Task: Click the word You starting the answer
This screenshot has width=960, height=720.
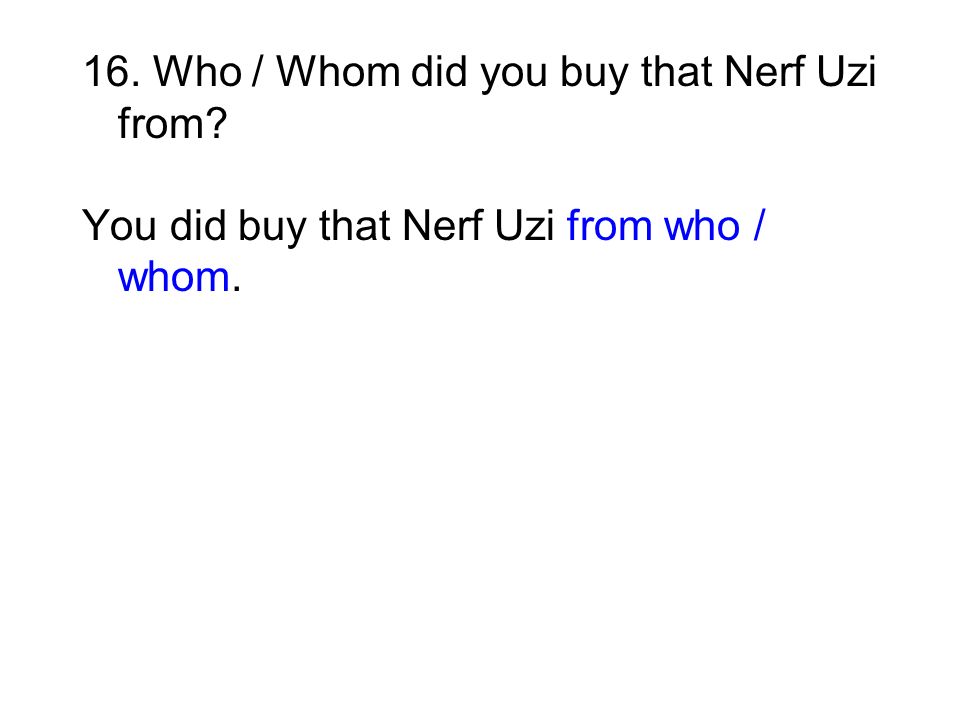Action: click(x=119, y=226)
